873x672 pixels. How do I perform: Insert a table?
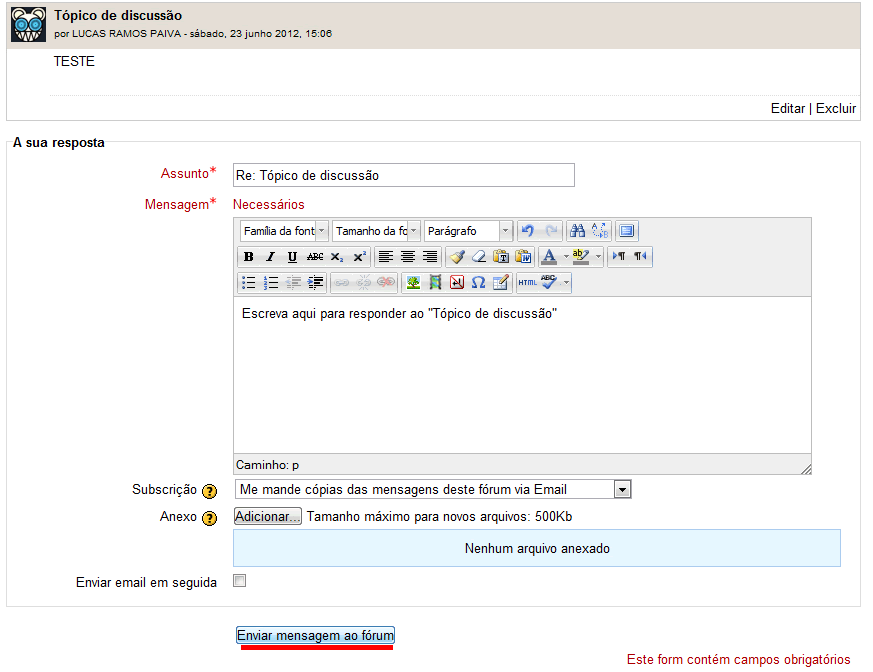click(x=501, y=283)
